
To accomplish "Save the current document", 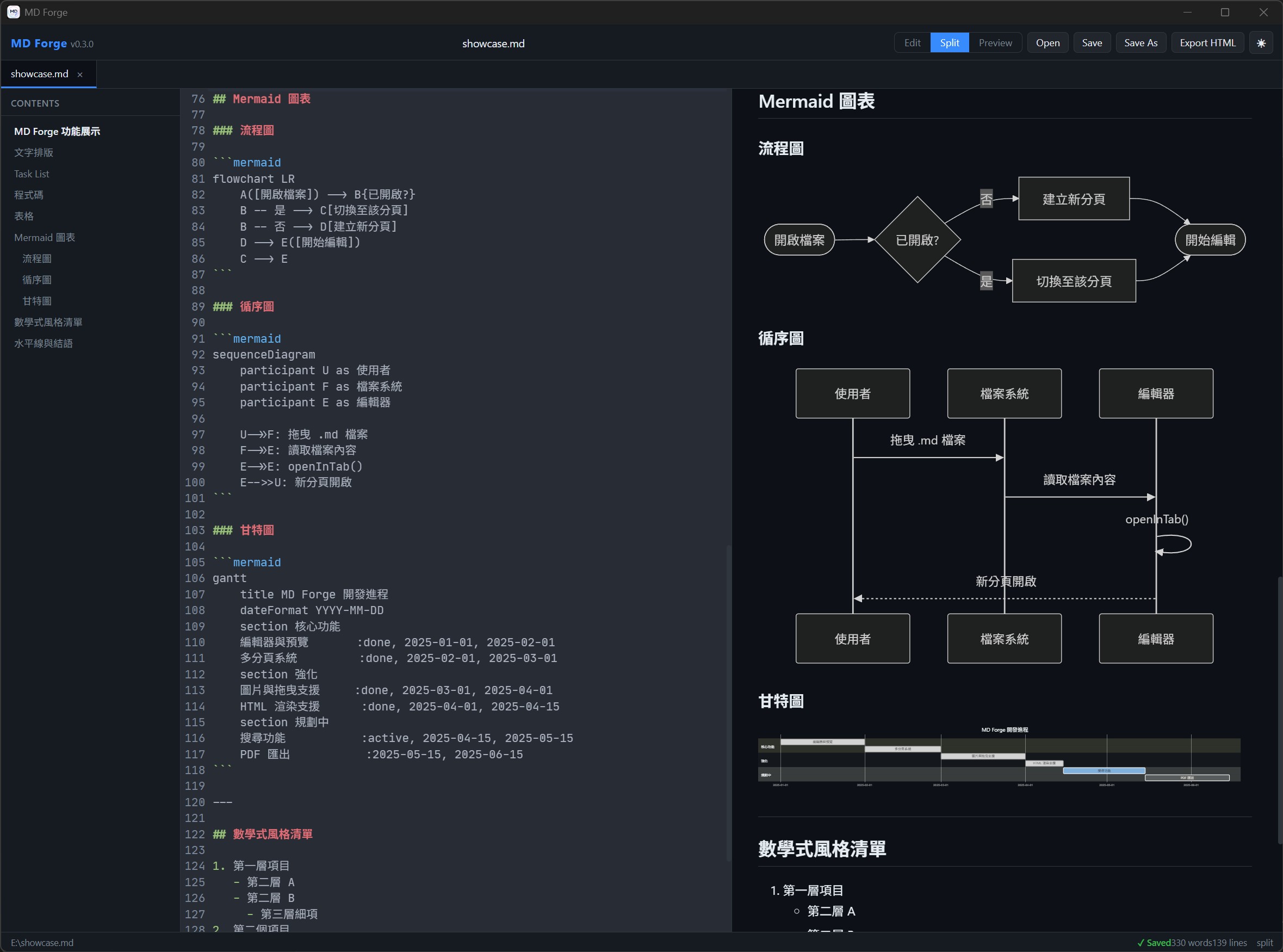I will pos(1092,43).
